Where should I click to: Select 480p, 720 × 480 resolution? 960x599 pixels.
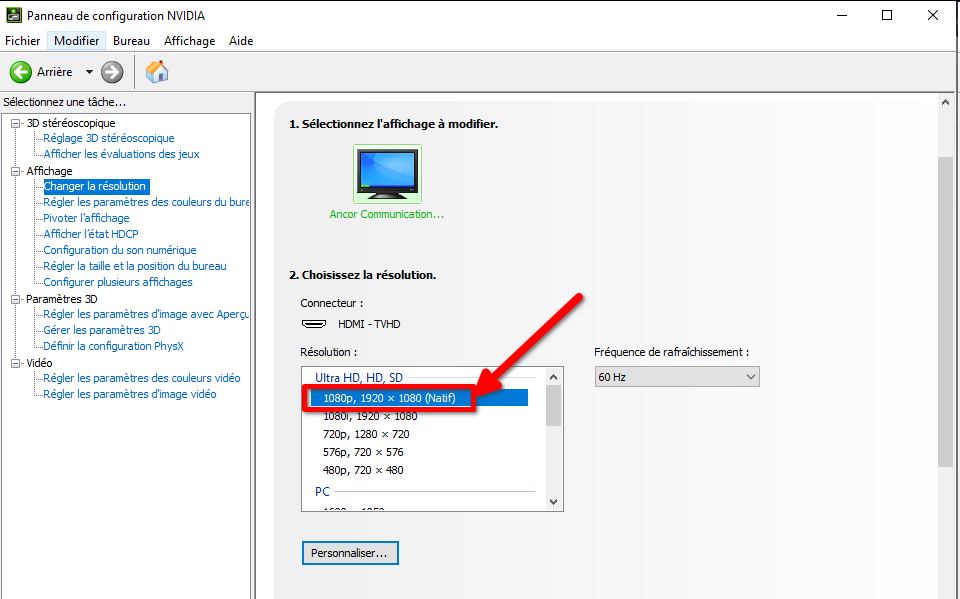click(x=363, y=470)
